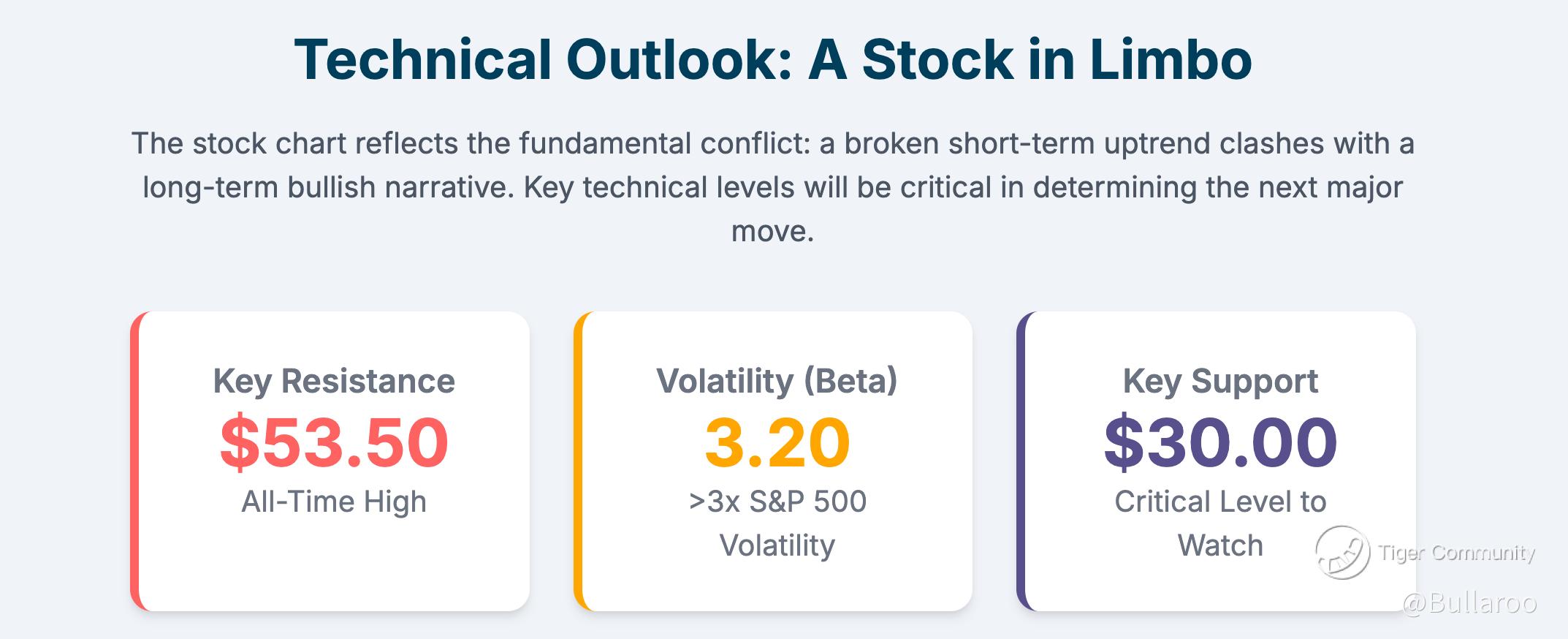Select the Key Support label
Image resolution: width=1568 pixels, height=639 pixels.
tap(1220, 381)
